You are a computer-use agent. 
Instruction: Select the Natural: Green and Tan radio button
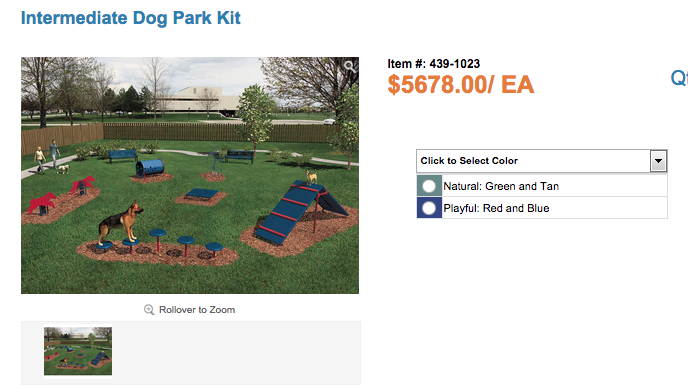(429, 186)
